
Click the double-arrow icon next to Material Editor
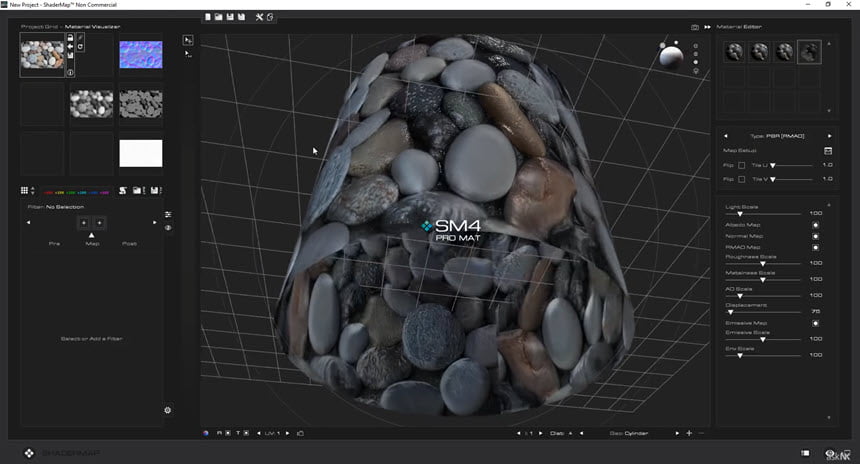pyautogui.click(x=708, y=27)
